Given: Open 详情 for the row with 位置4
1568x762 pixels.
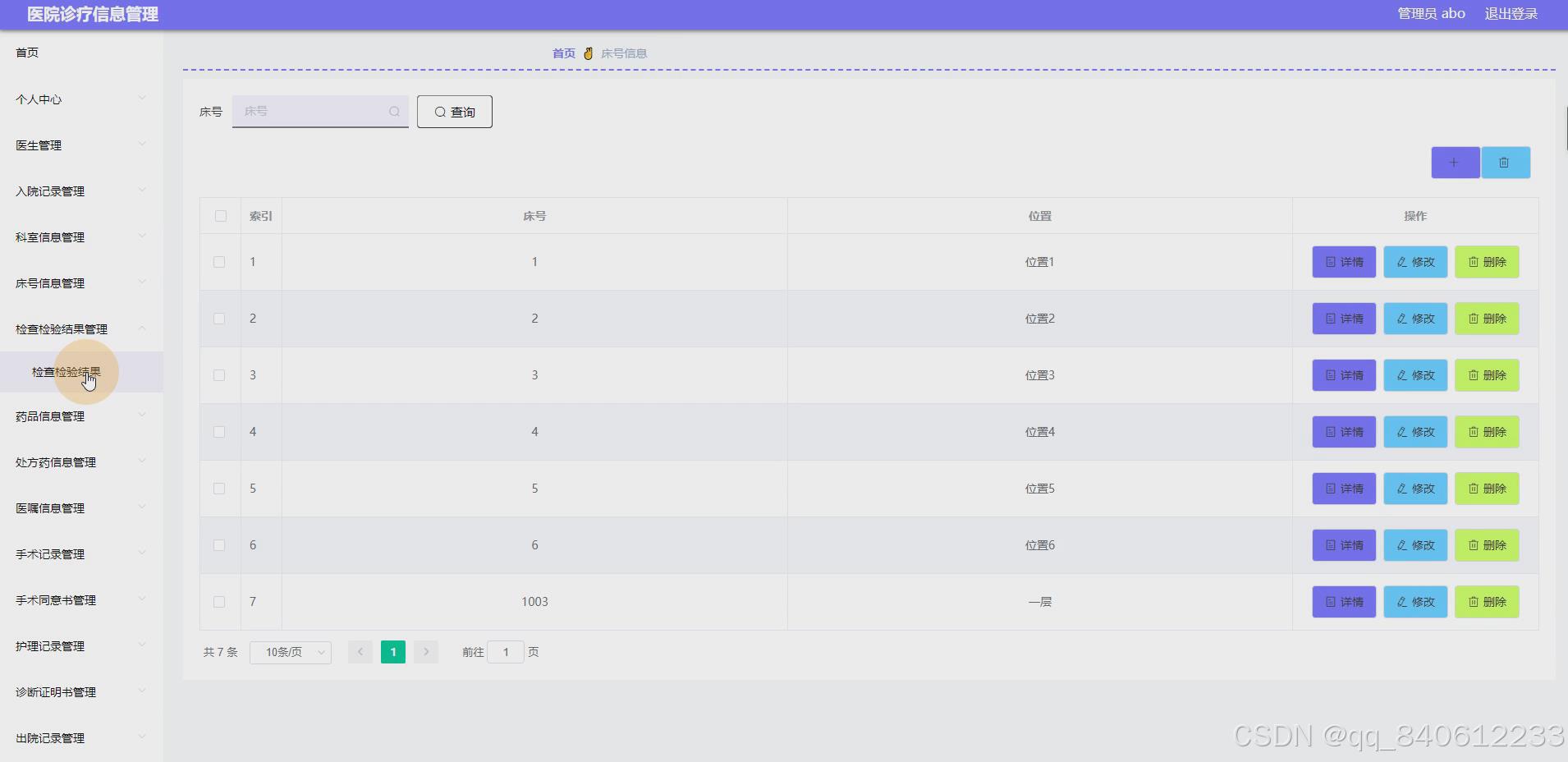Looking at the screenshot, I should (x=1344, y=432).
